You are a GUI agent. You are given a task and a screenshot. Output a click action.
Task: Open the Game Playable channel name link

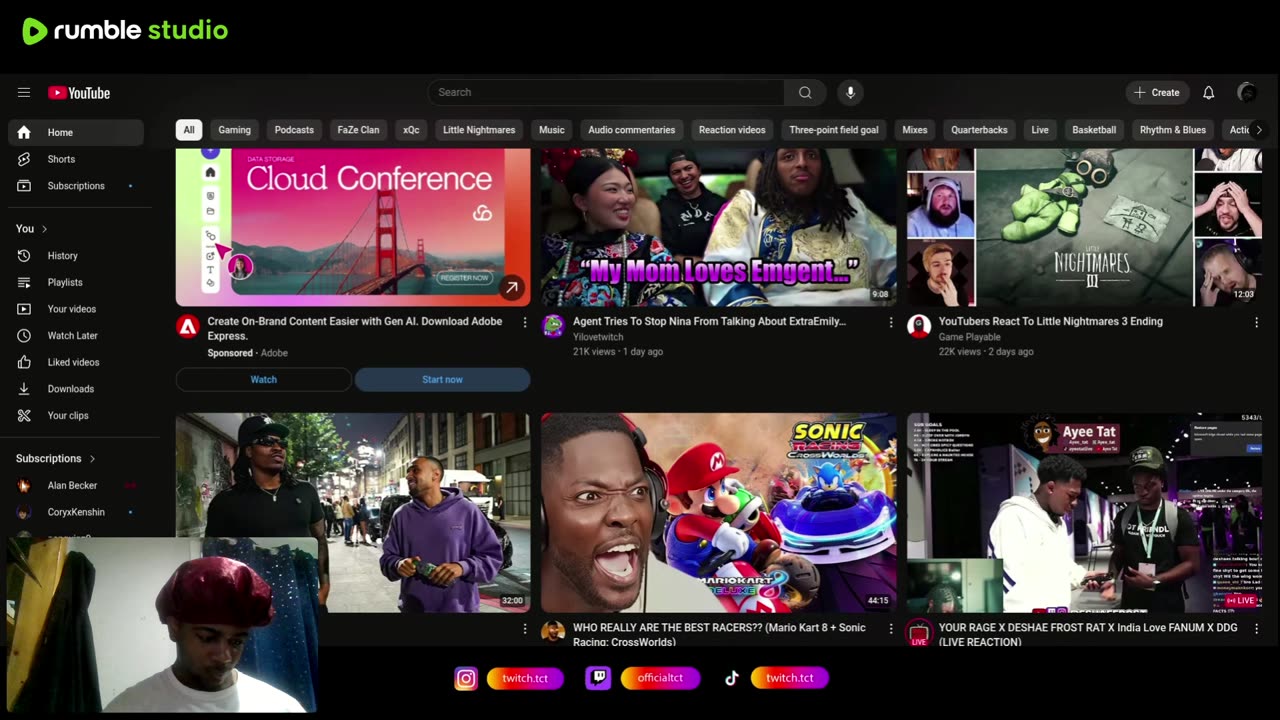970,337
